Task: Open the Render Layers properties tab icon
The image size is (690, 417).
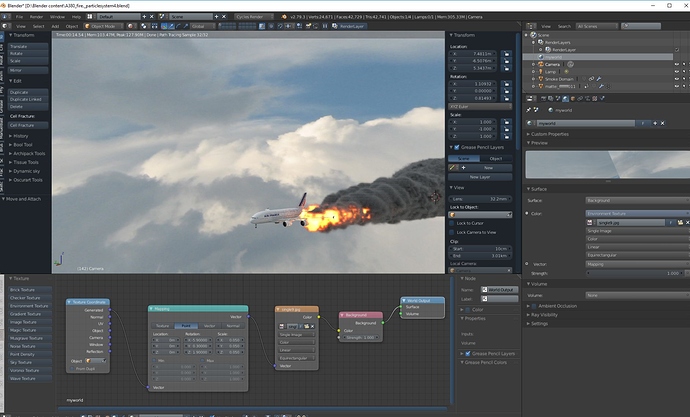Action: pyautogui.click(x=551, y=99)
